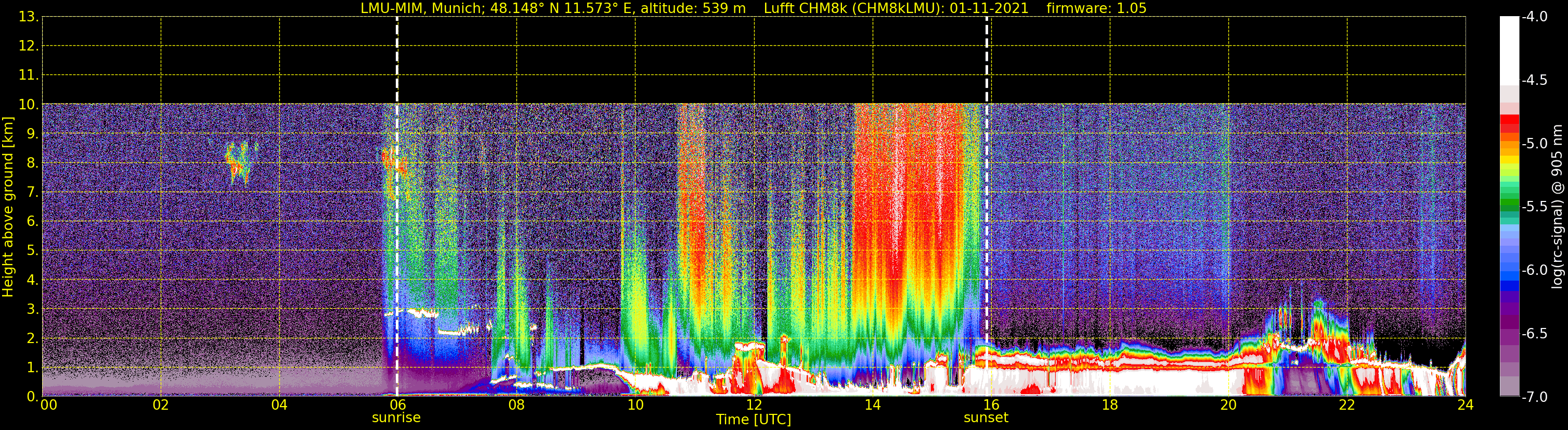1568x430 pixels.
Task: Click the '13.' height axis tick label
Action: pyautogui.click(x=29, y=17)
